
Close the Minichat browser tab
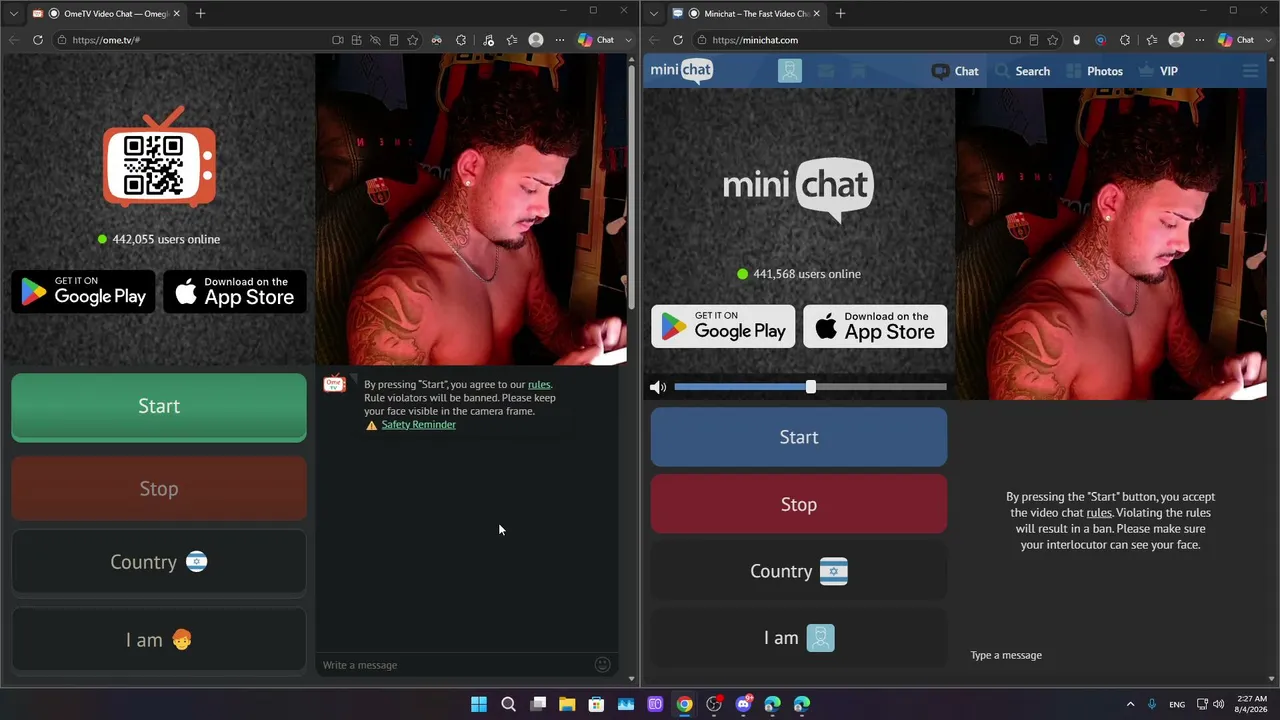816,13
